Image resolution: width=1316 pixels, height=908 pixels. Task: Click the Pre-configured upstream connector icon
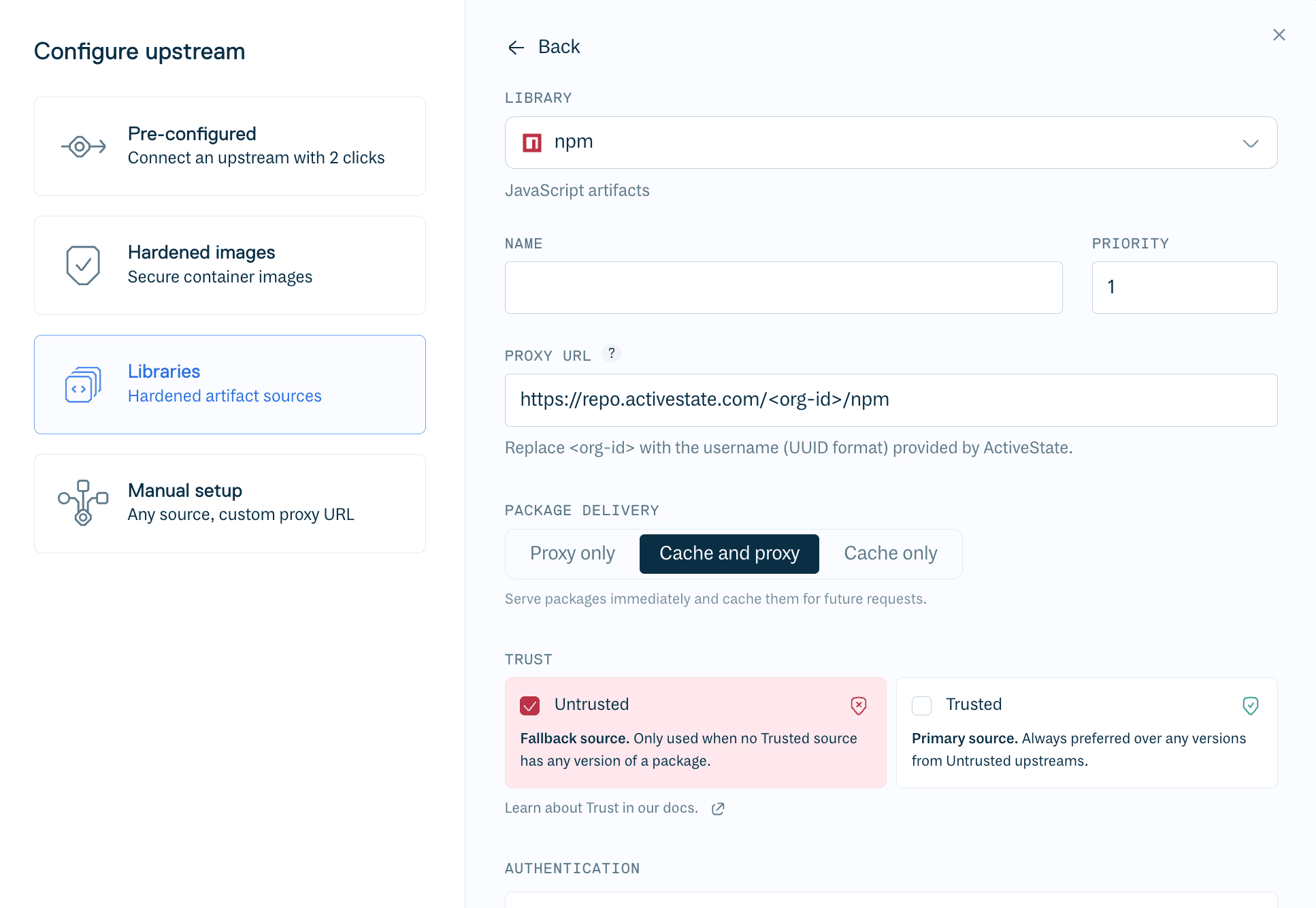[x=83, y=146]
